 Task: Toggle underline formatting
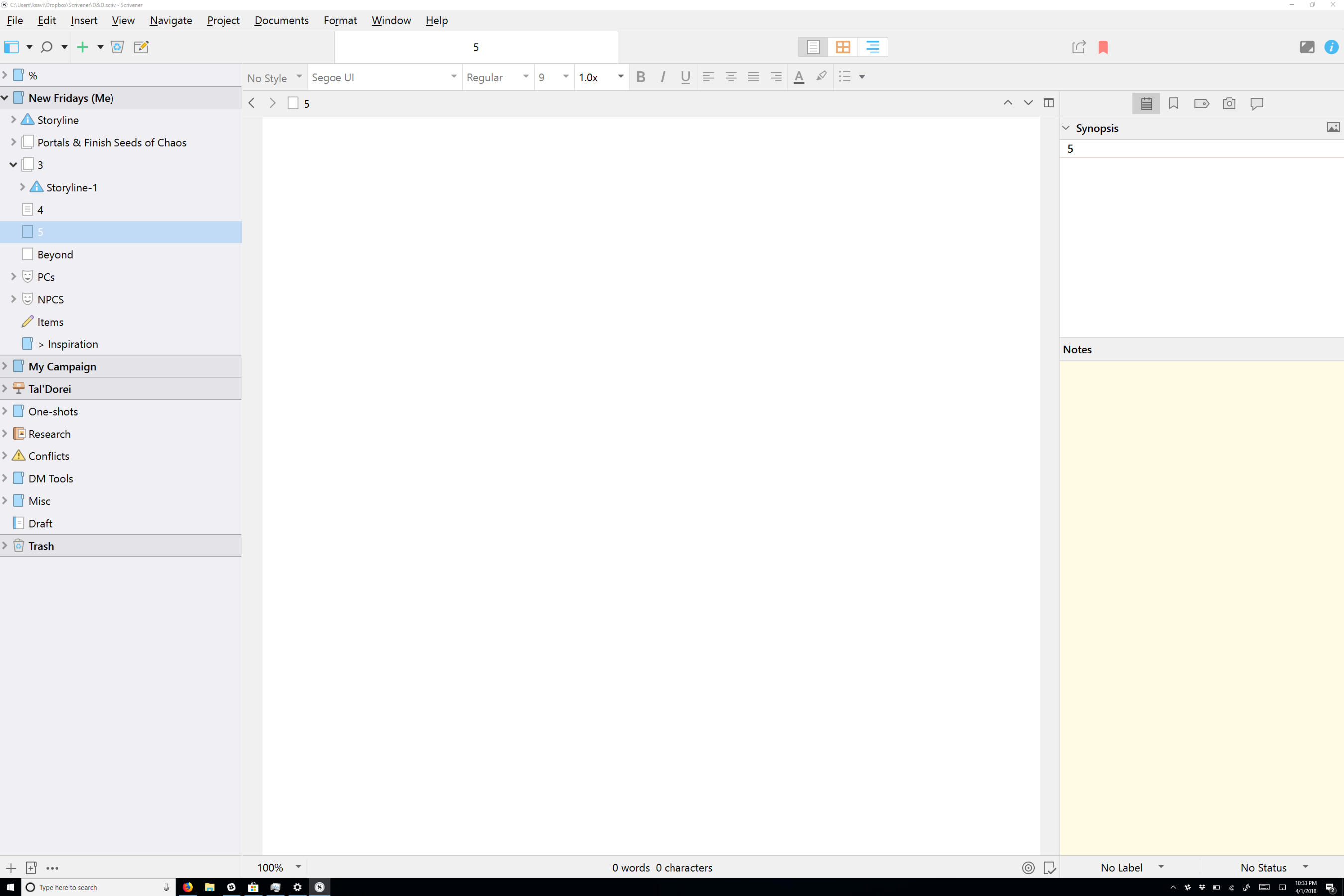click(x=686, y=77)
